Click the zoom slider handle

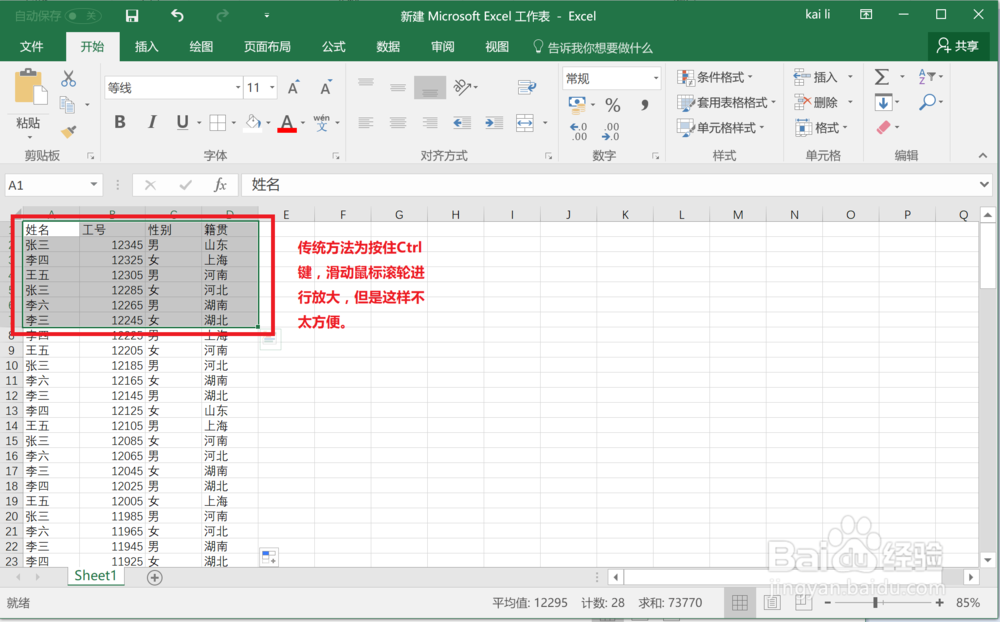coord(876,602)
